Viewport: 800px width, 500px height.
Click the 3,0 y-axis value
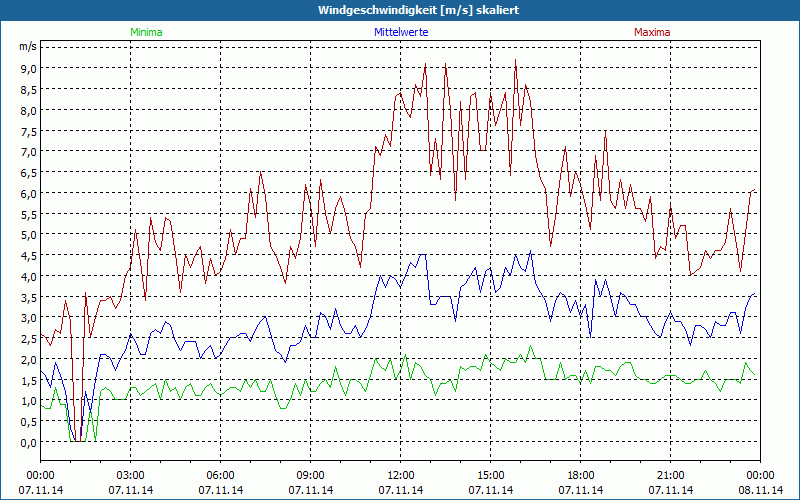tap(29, 318)
